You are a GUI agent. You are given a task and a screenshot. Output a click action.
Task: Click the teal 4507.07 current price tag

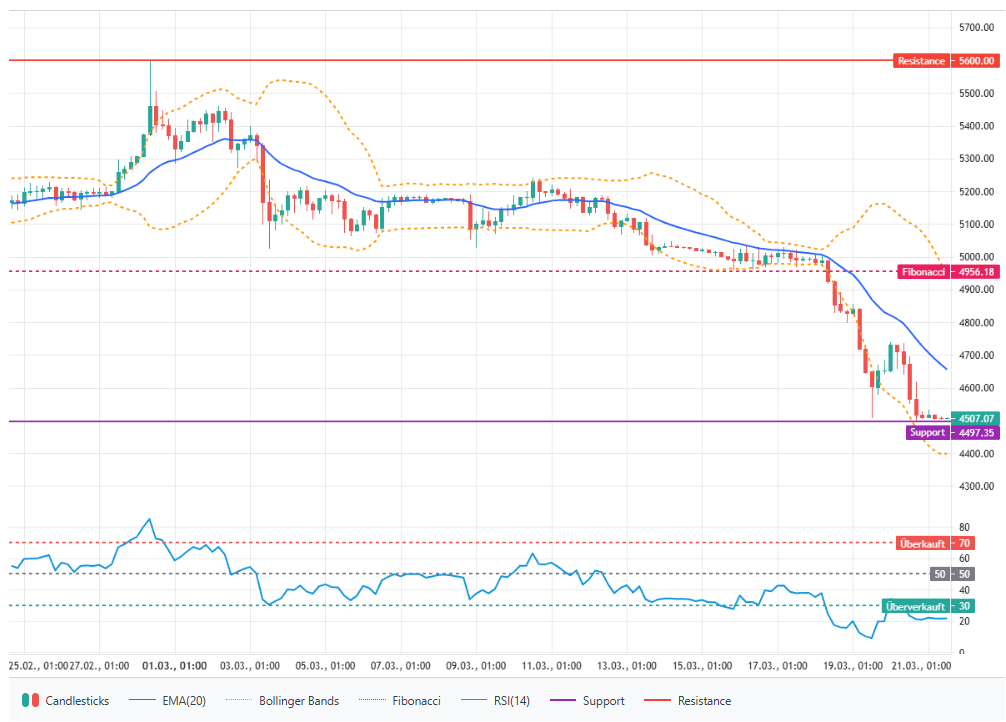tap(976, 417)
